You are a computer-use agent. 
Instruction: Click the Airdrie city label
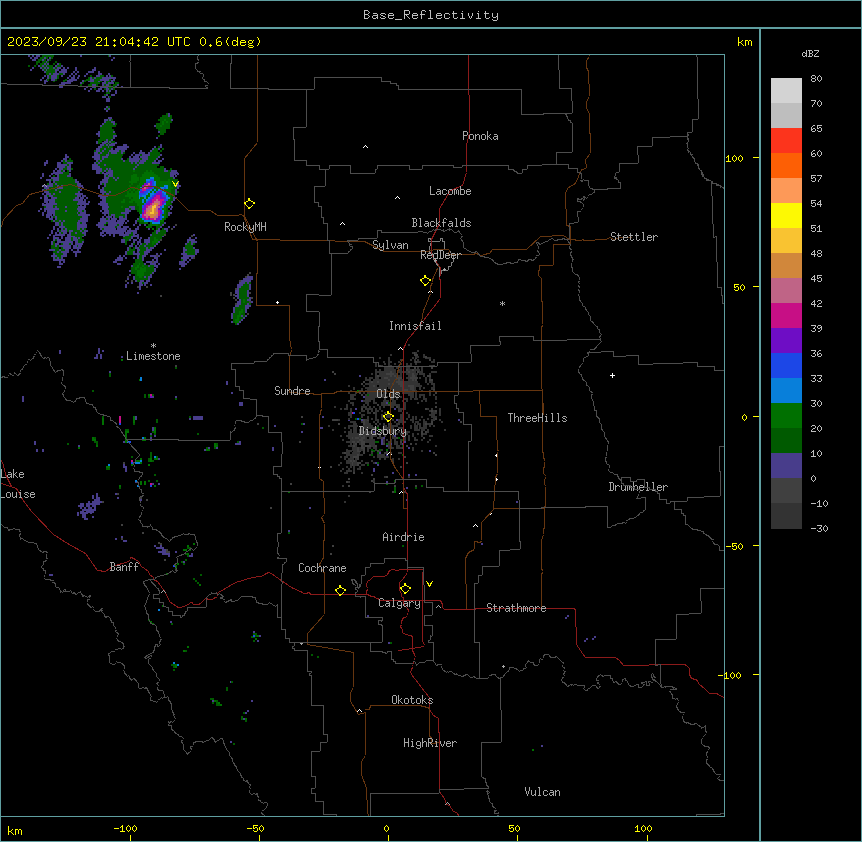403,537
